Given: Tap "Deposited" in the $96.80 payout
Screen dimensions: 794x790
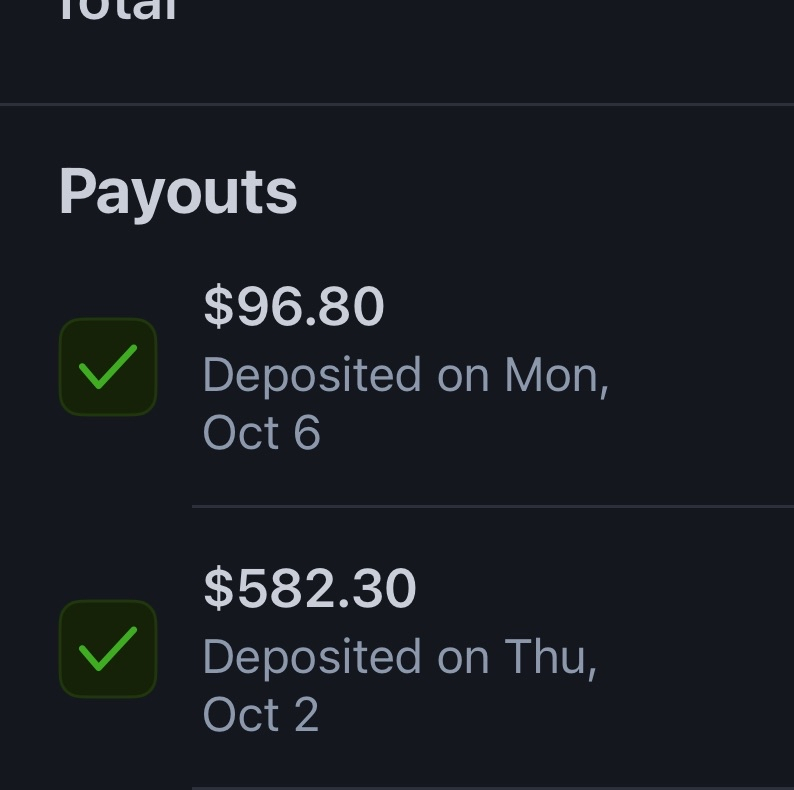Looking at the screenshot, I should pyautogui.click(x=312, y=376).
